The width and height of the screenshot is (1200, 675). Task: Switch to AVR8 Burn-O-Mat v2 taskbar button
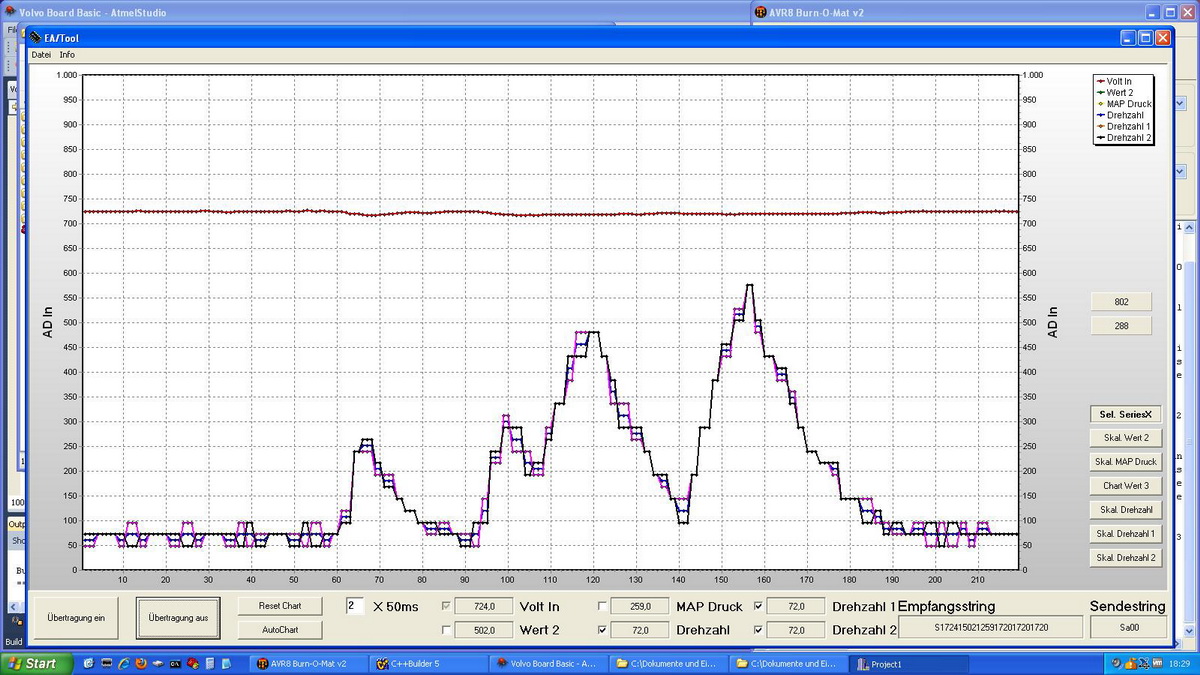coord(306,663)
